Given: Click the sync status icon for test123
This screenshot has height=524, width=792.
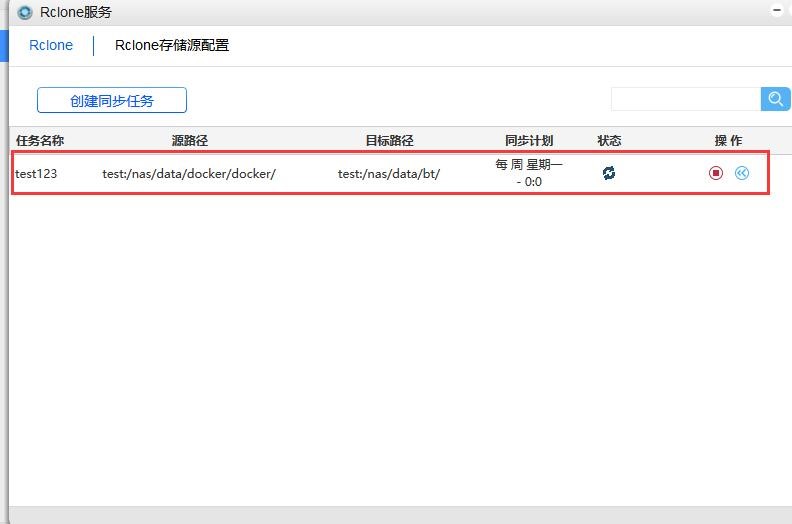Looking at the screenshot, I should tap(609, 173).
